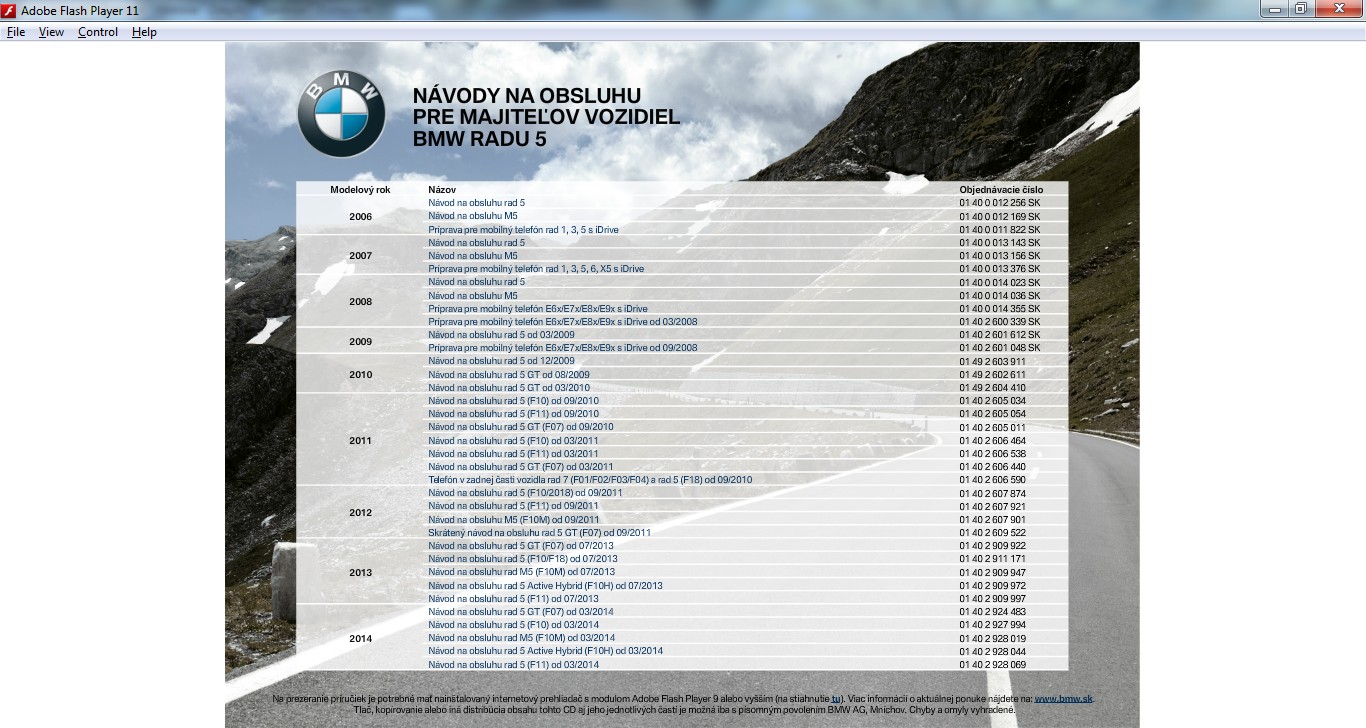This screenshot has height=728, width=1366.
Task: Maximize the Flash Player window
Action: tap(1300, 9)
